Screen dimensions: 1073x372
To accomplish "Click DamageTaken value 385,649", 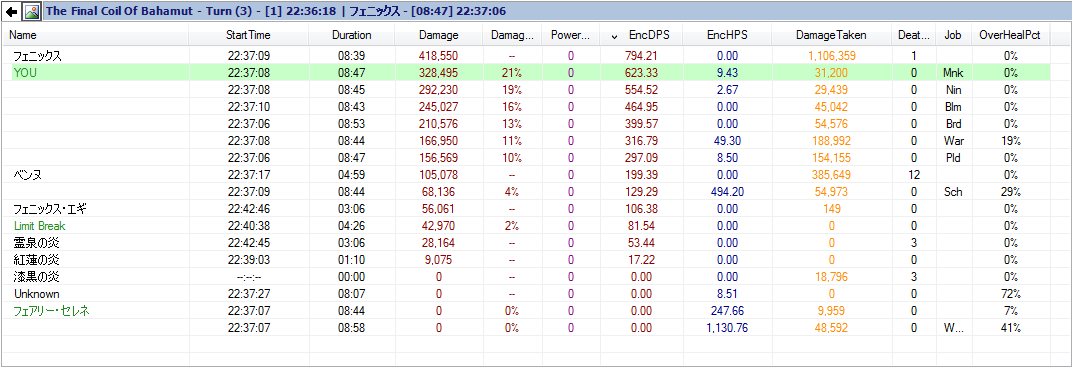I will click(831, 175).
